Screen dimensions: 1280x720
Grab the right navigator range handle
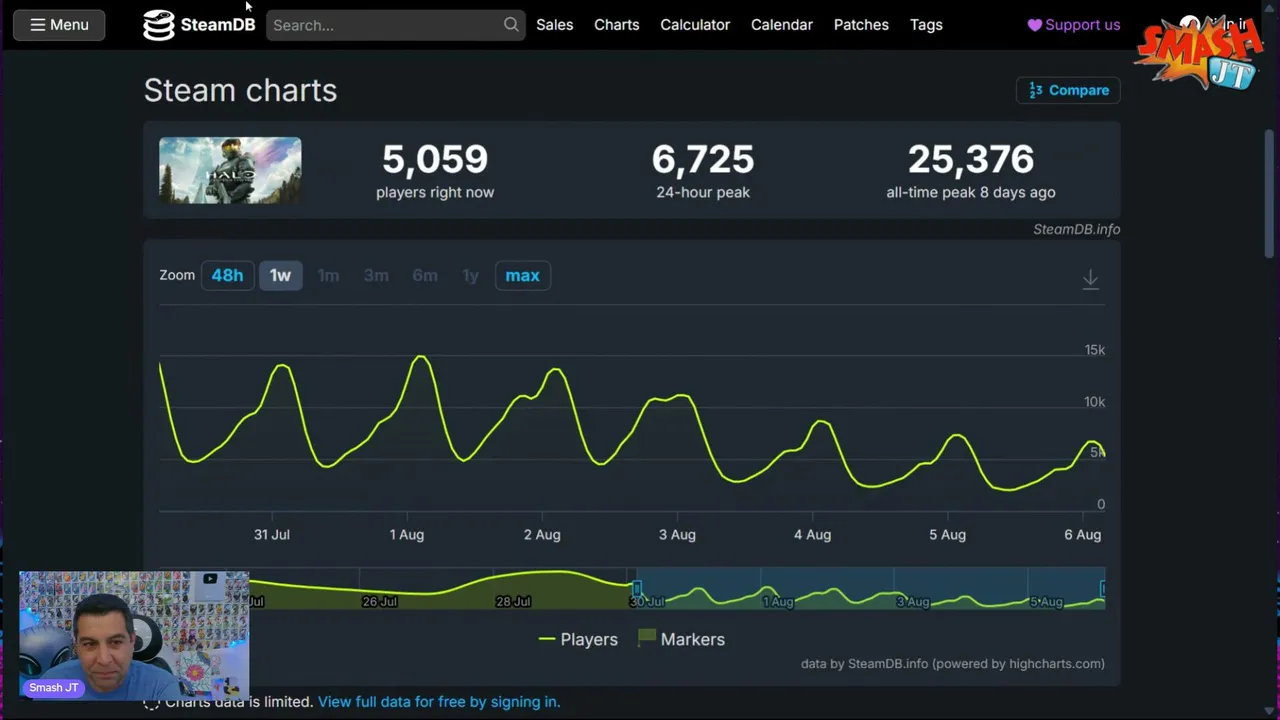coord(1104,588)
